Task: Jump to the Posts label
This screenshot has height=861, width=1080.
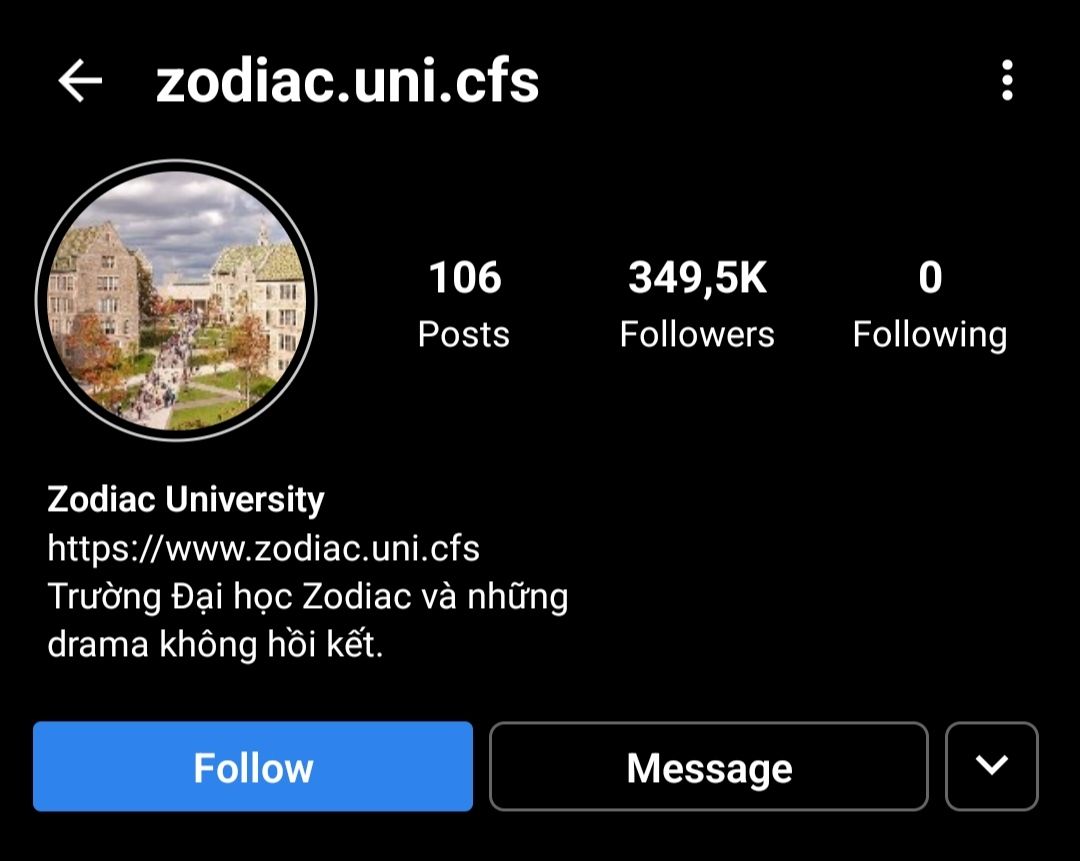Action: (x=464, y=335)
